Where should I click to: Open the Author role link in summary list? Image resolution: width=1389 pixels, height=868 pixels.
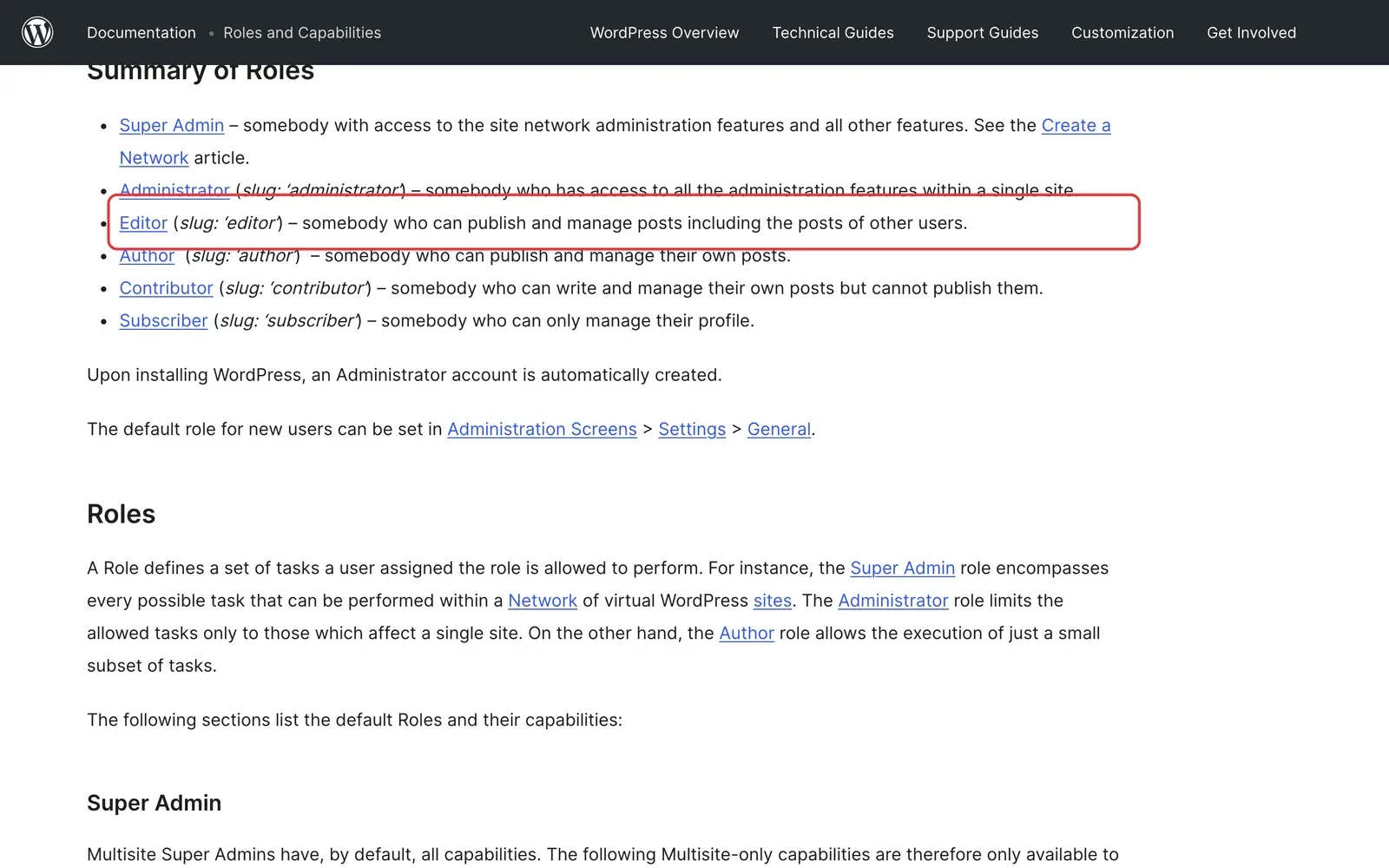[x=147, y=256]
